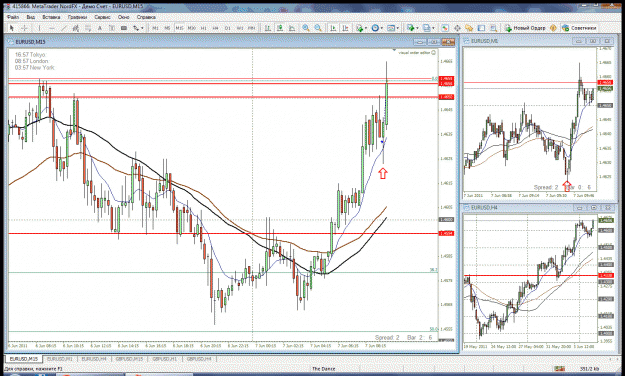Open the Графики menu
The width and height of the screenshot is (625, 376).
tap(77, 17)
